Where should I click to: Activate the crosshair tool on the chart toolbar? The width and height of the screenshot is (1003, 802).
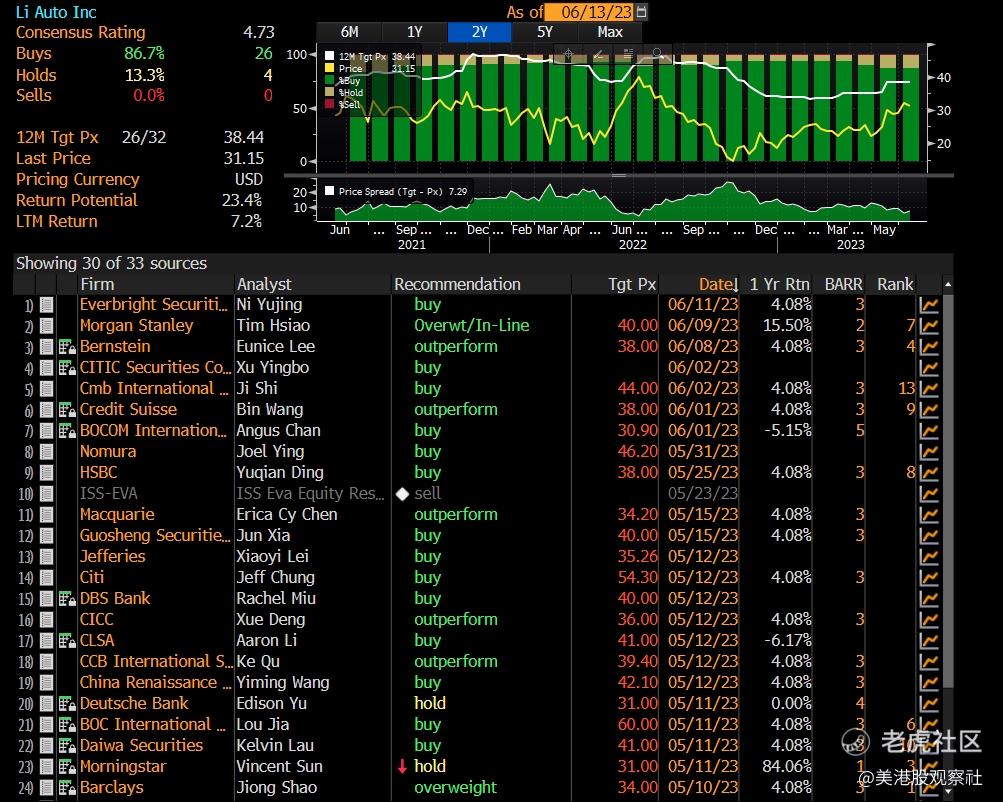click(x=569, y=54)
